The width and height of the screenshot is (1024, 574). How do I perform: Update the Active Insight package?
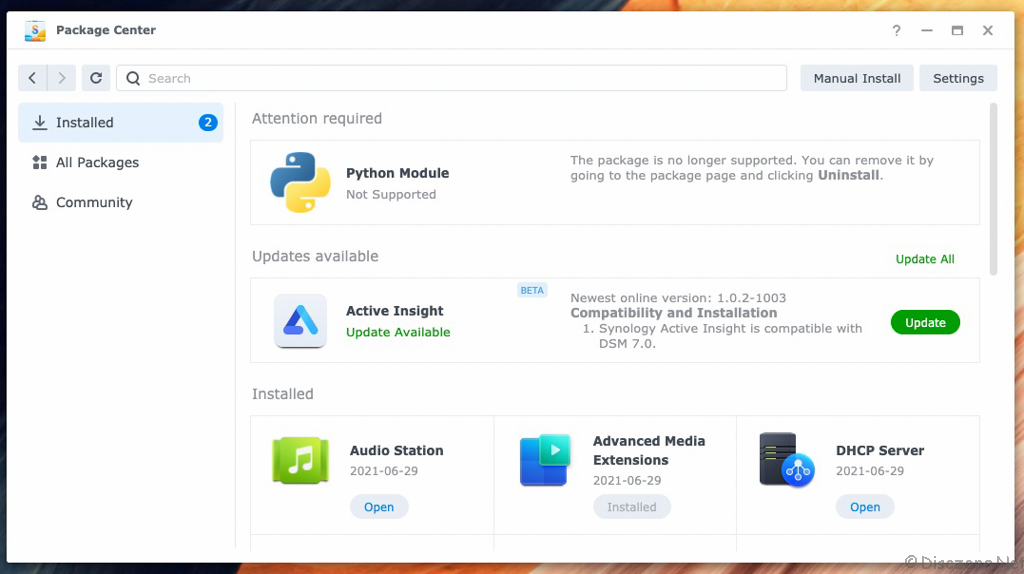point(925,323)
